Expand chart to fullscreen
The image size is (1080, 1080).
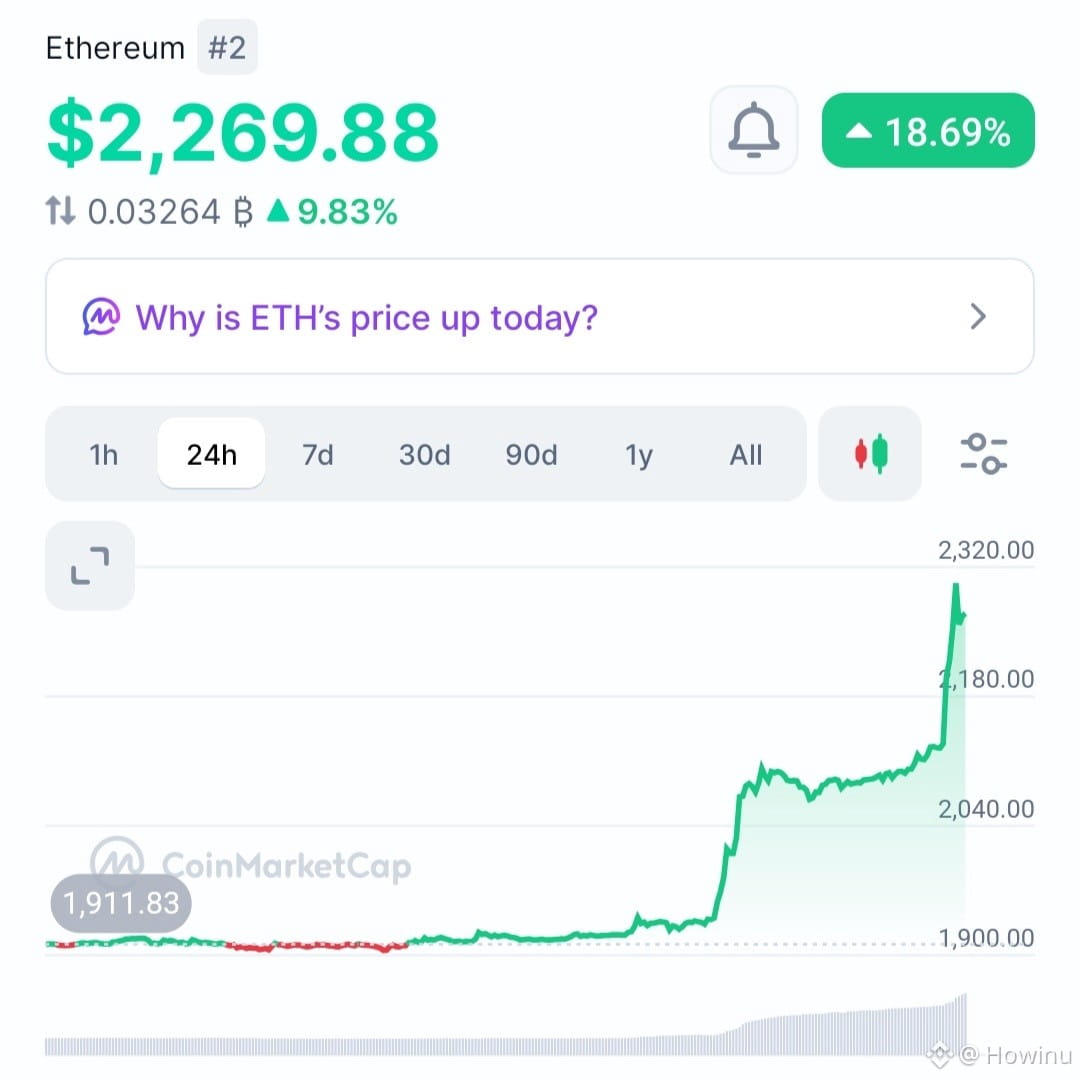pos(90,565)
